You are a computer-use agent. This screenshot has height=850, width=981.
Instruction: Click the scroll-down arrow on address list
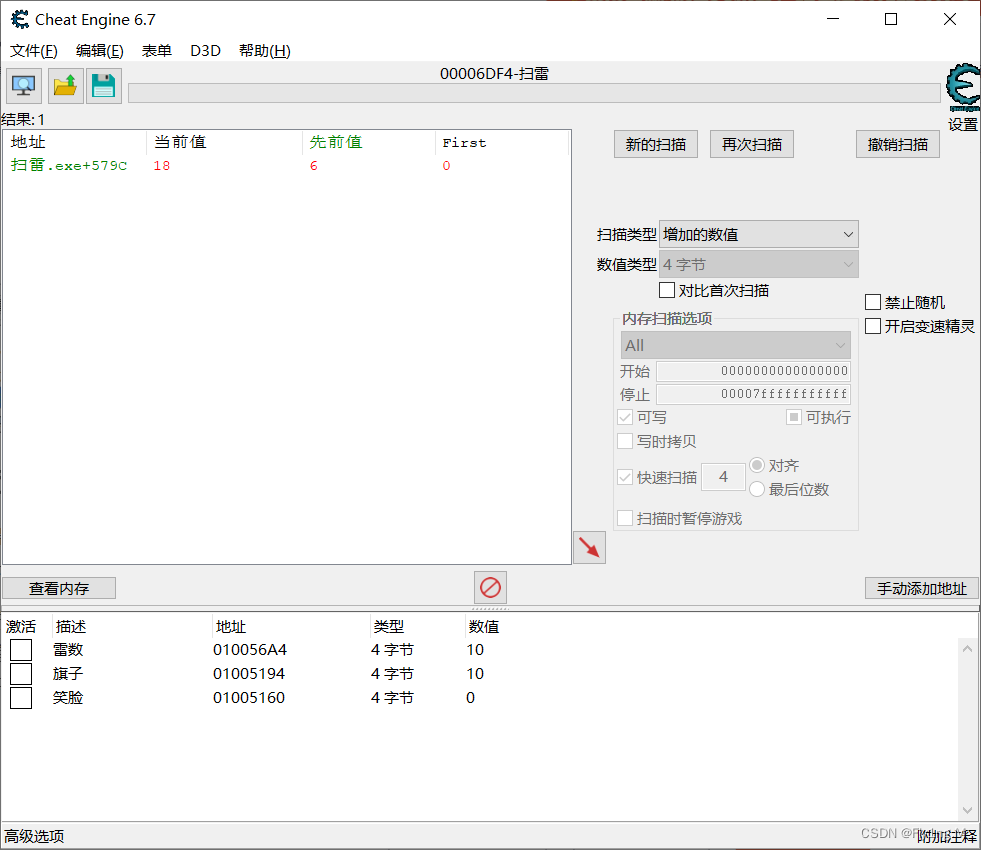(x=966, y=811)
